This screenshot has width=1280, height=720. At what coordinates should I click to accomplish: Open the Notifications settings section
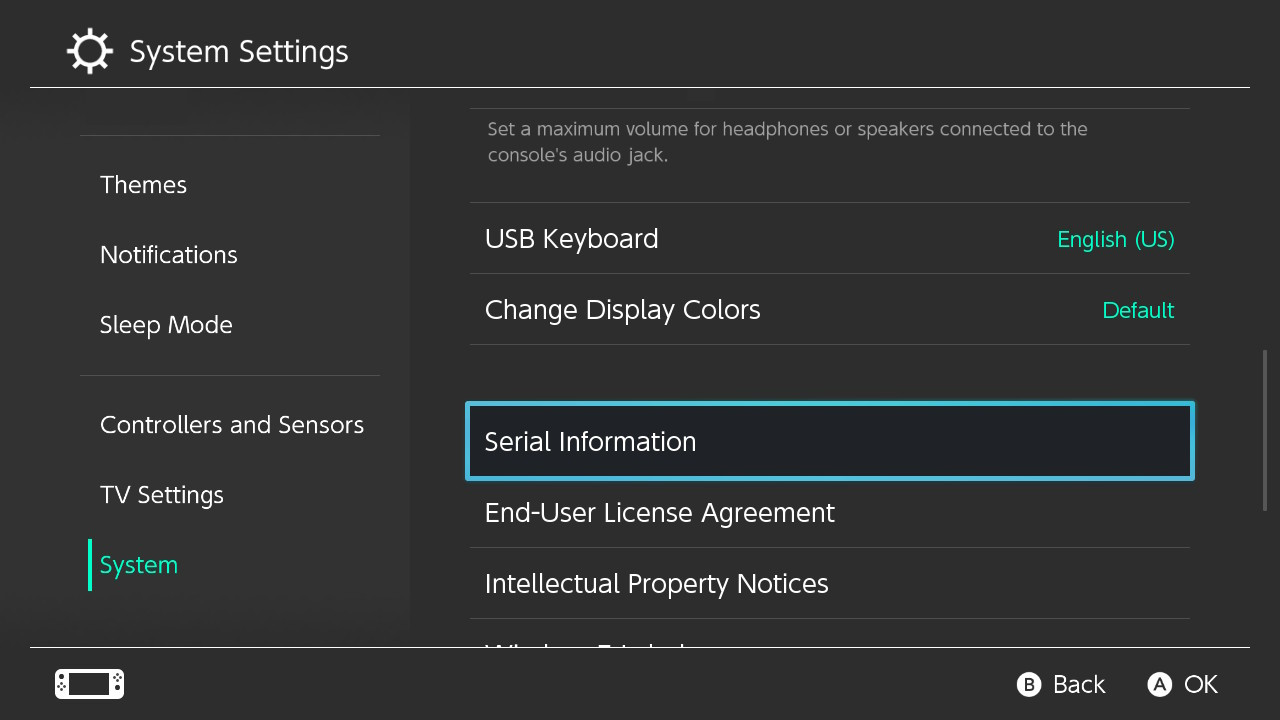coord(168,254)
